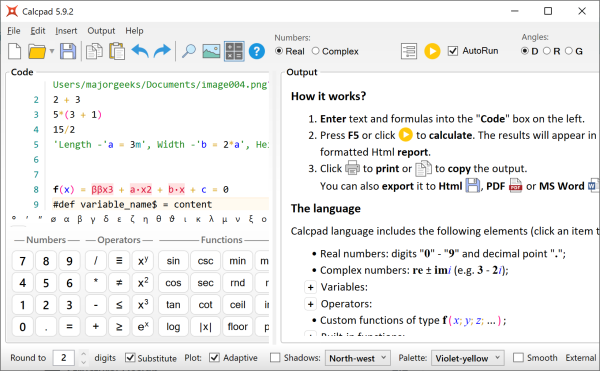The width and height of the screenshot is (600, 371).
Task: Open the Insert menu
Action: point(66,31)
